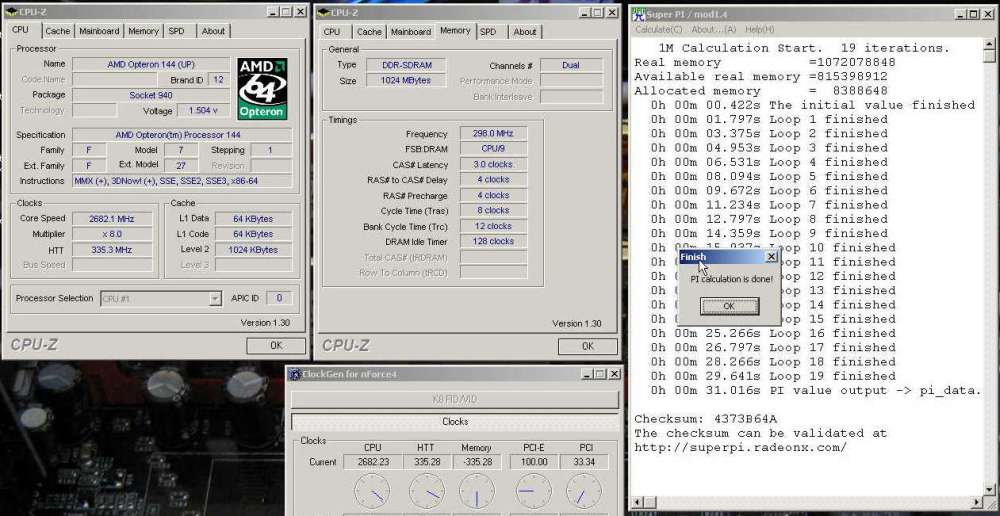Screen dimensions: 1000x516
Task: Close the Finish dialog with its X button
Action: coord(771,256)
